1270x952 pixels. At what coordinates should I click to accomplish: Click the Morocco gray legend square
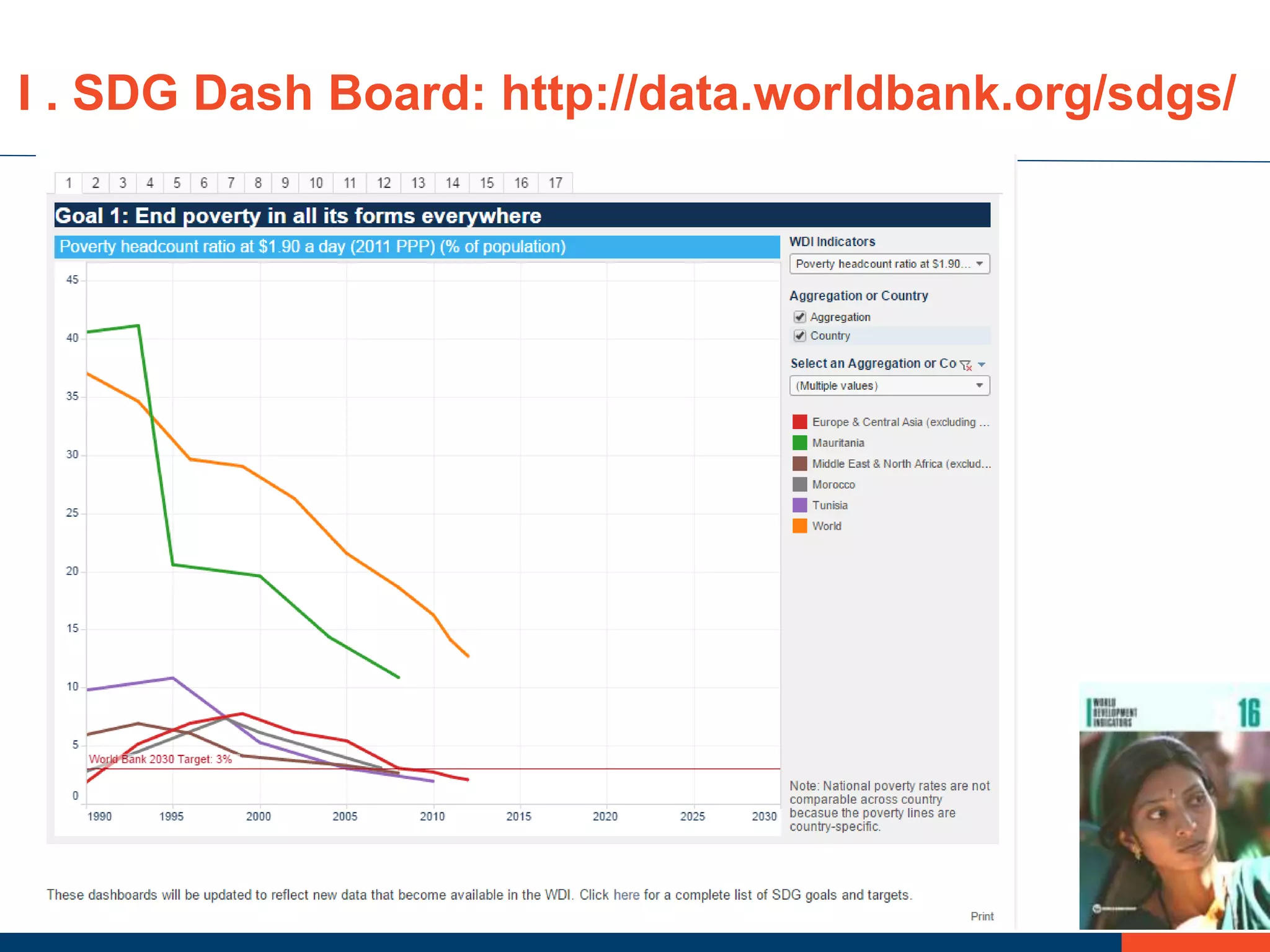coord(799,484)
